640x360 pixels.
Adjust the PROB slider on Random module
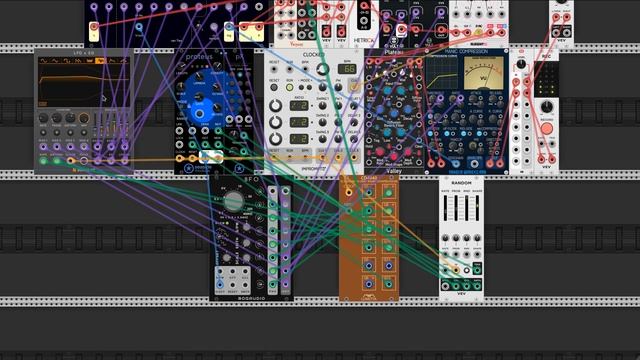(x=456, y=208)
